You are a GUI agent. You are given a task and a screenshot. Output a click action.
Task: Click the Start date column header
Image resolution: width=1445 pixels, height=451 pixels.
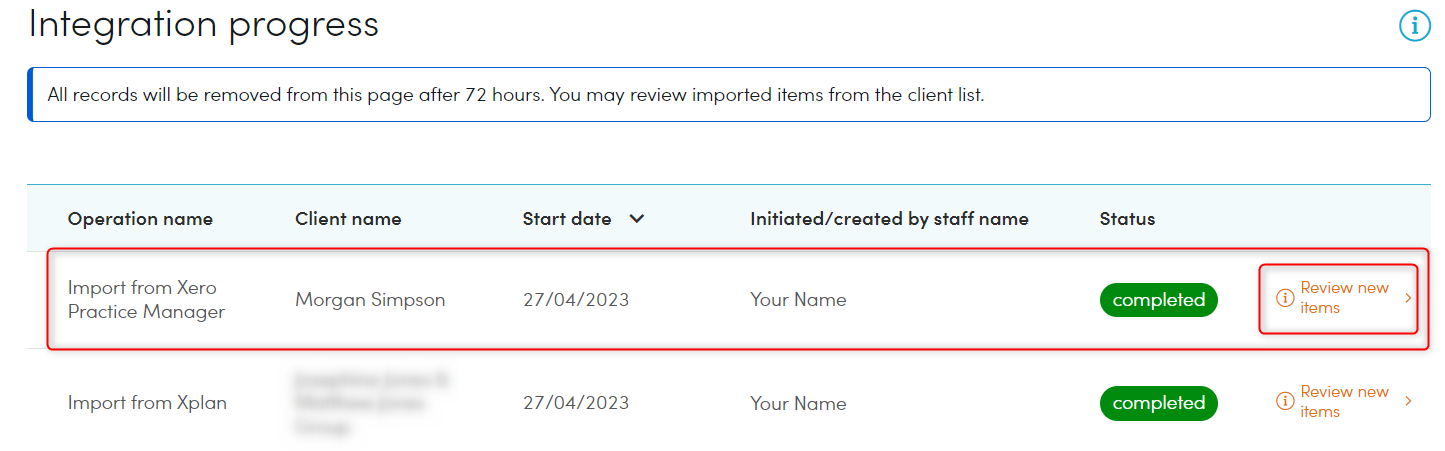(567, 219)
